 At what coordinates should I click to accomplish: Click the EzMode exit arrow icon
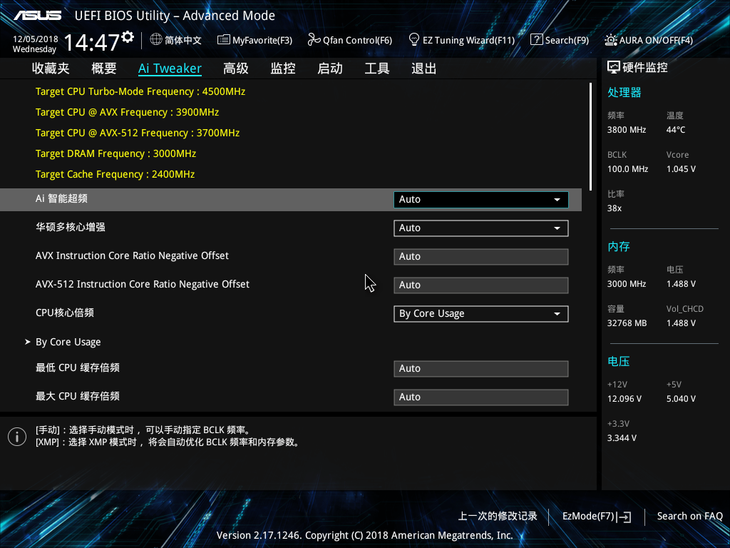624,516
